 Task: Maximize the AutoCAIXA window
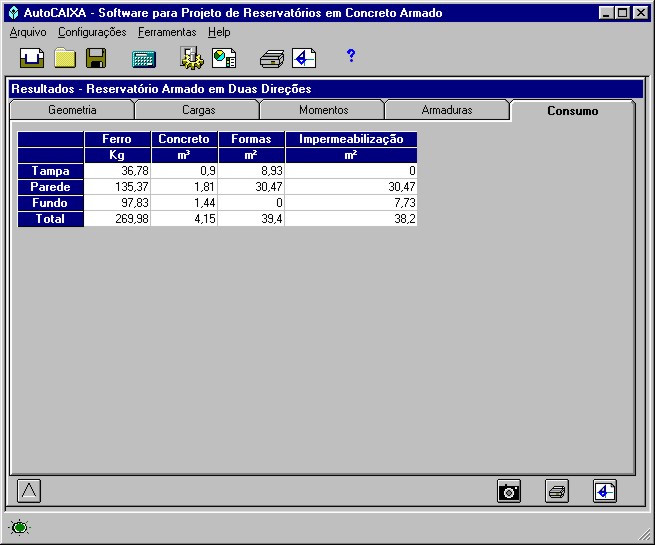622,13
